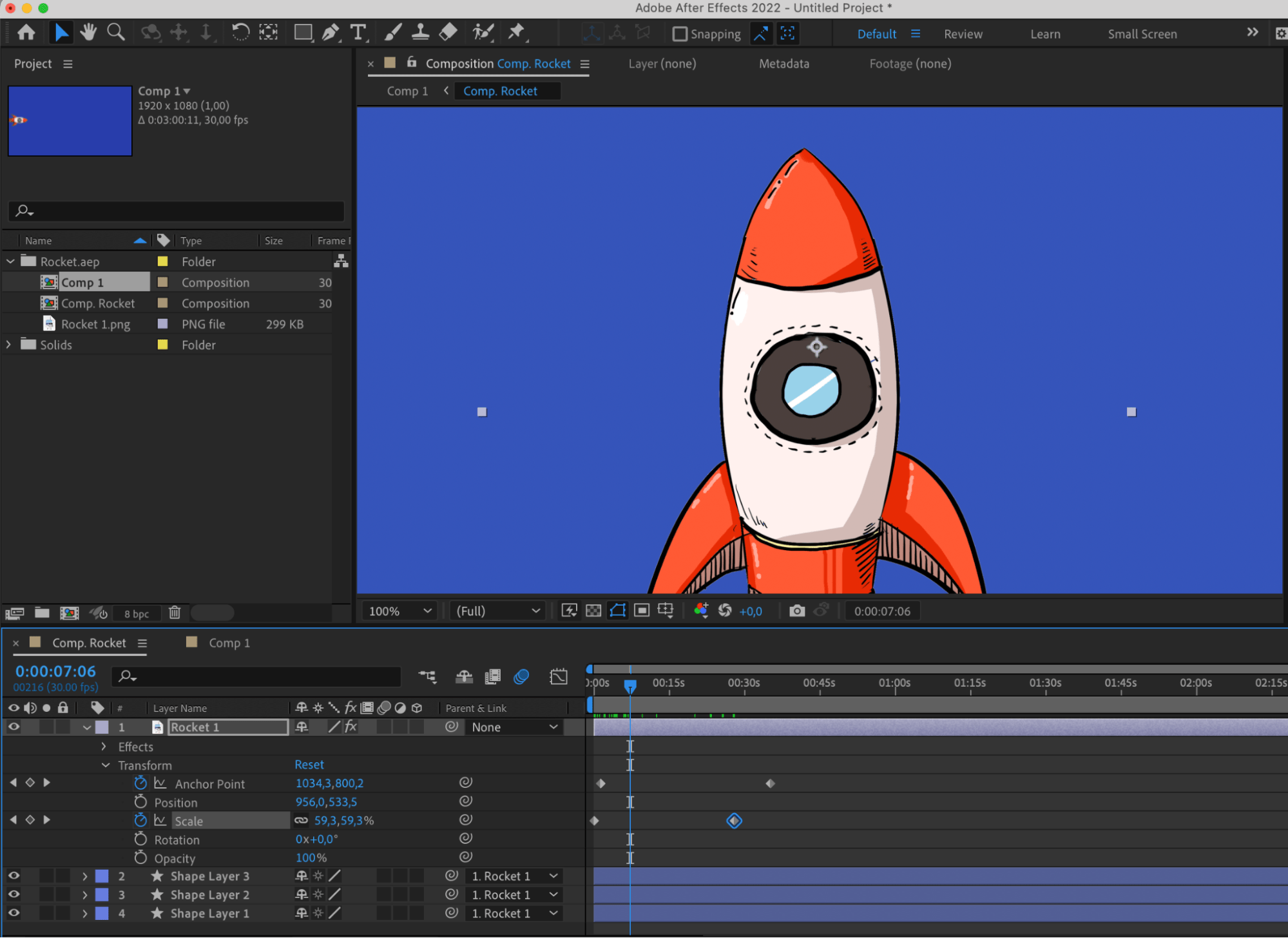Viewport: 1288px width, 938px height.
Task: Switch to the Review workspace
Action: coord(963,34)
